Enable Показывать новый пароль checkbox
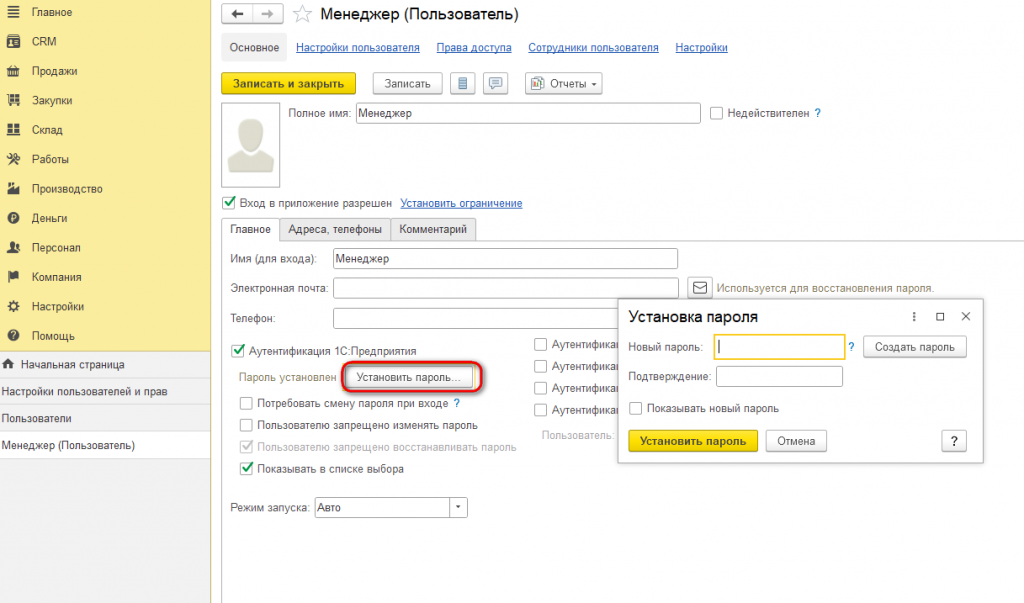 click(x=635, y=408)
